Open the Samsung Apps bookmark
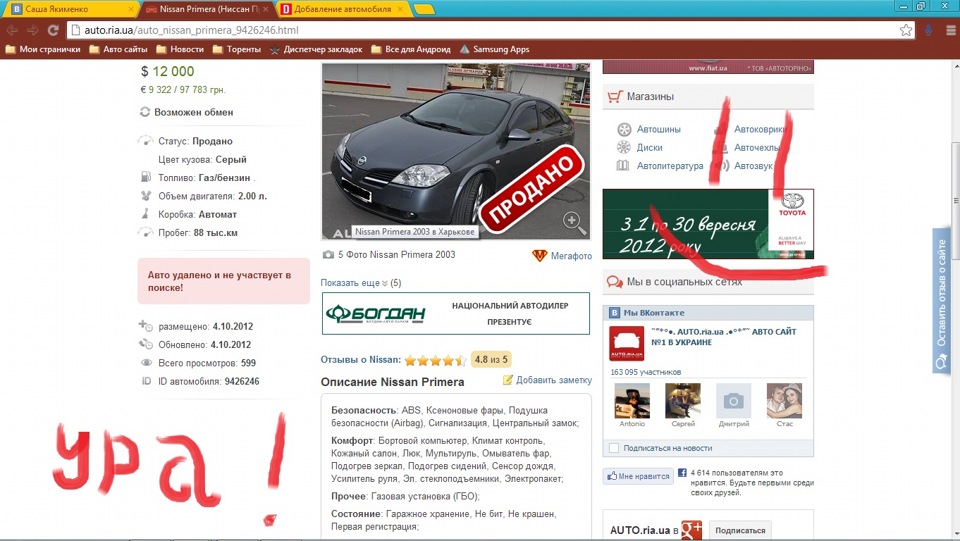The height and width of the screenshot is (541, 960). tap(495, 49)
